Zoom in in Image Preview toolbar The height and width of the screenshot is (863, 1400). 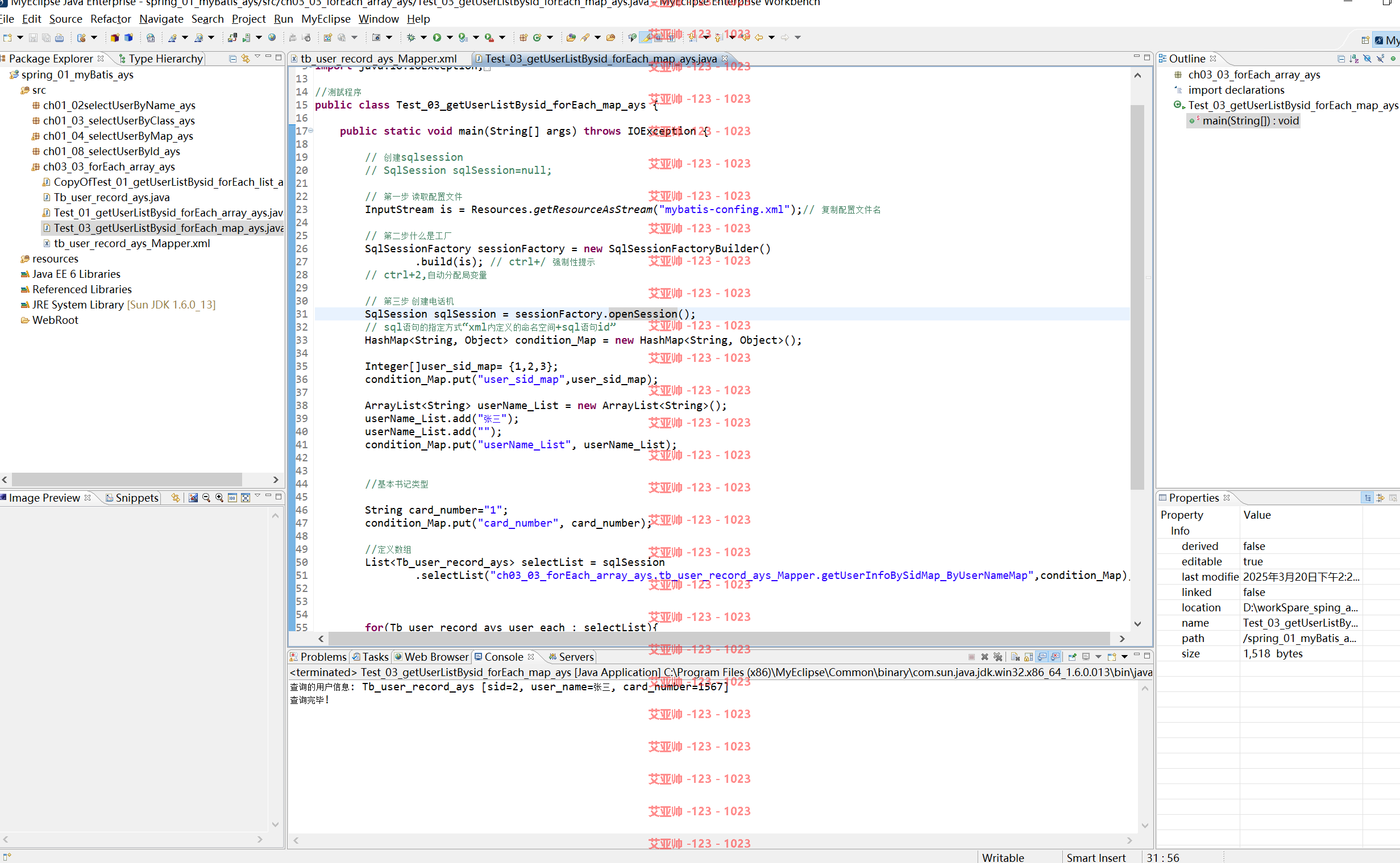tap(219, 498)
